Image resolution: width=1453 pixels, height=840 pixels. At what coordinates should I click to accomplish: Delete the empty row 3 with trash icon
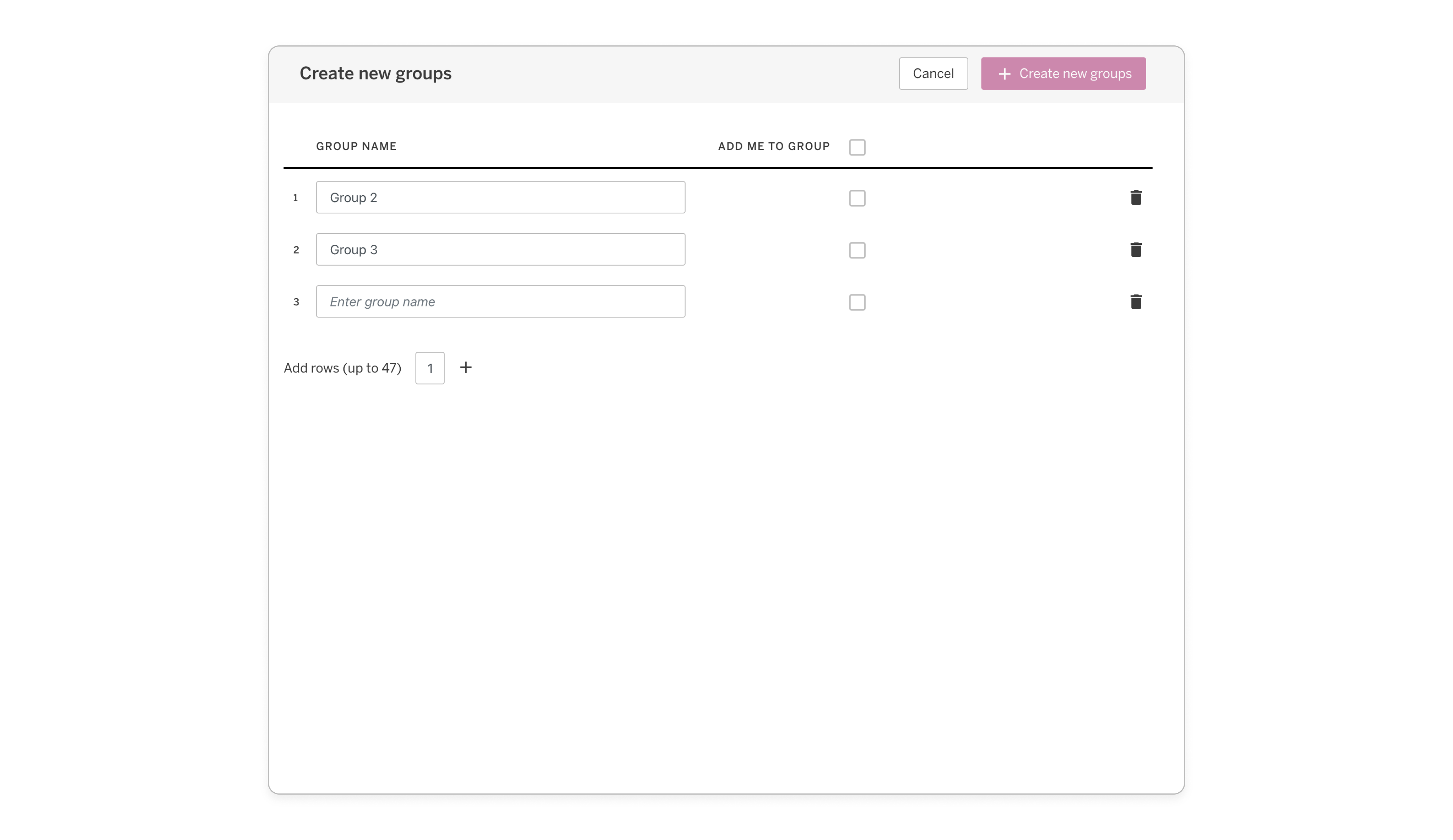click(x=1136, y=302)
